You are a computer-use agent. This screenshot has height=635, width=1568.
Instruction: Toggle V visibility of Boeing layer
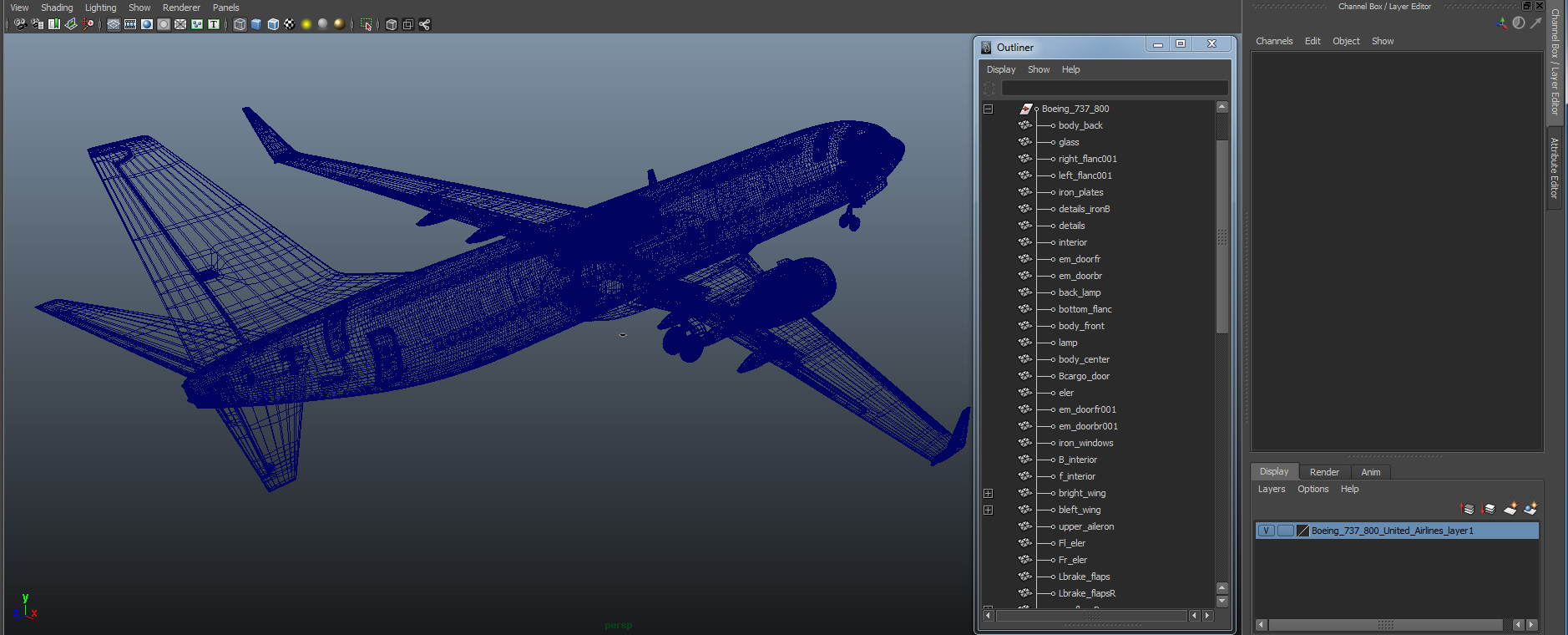tap(1267, 531)
